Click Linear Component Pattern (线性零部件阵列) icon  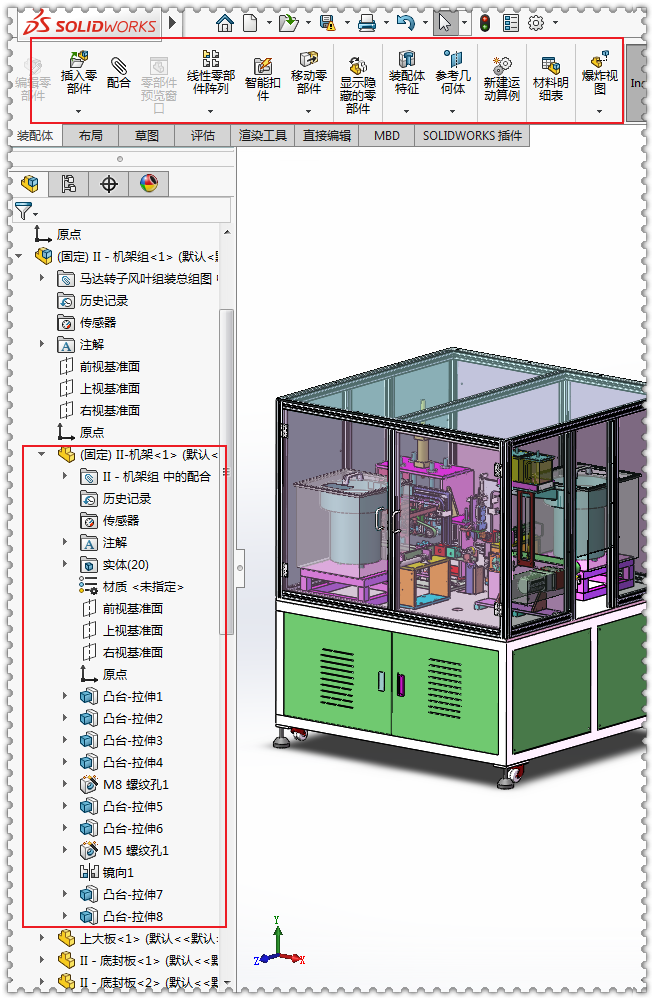[x=210, y=60]
